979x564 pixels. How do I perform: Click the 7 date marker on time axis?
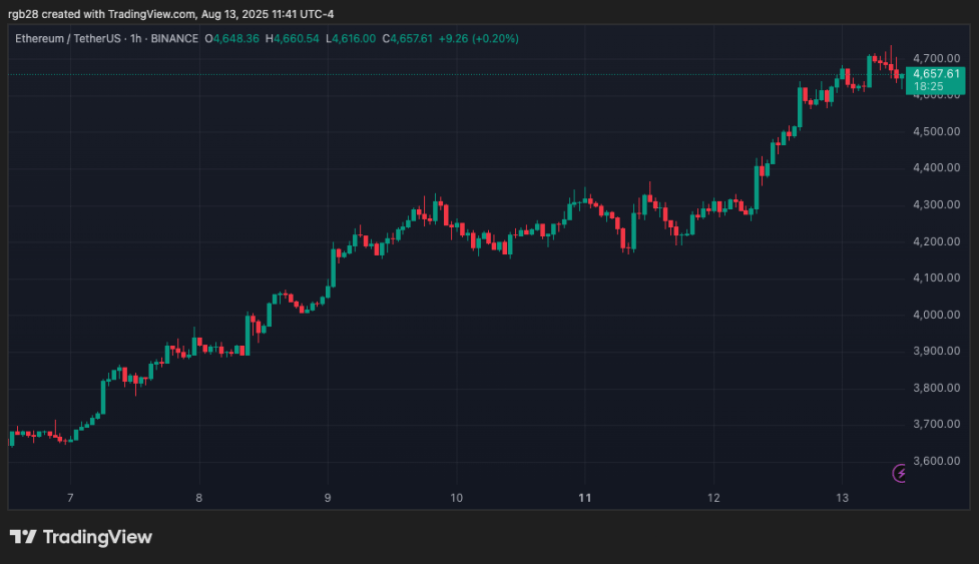tap(70, 497)
